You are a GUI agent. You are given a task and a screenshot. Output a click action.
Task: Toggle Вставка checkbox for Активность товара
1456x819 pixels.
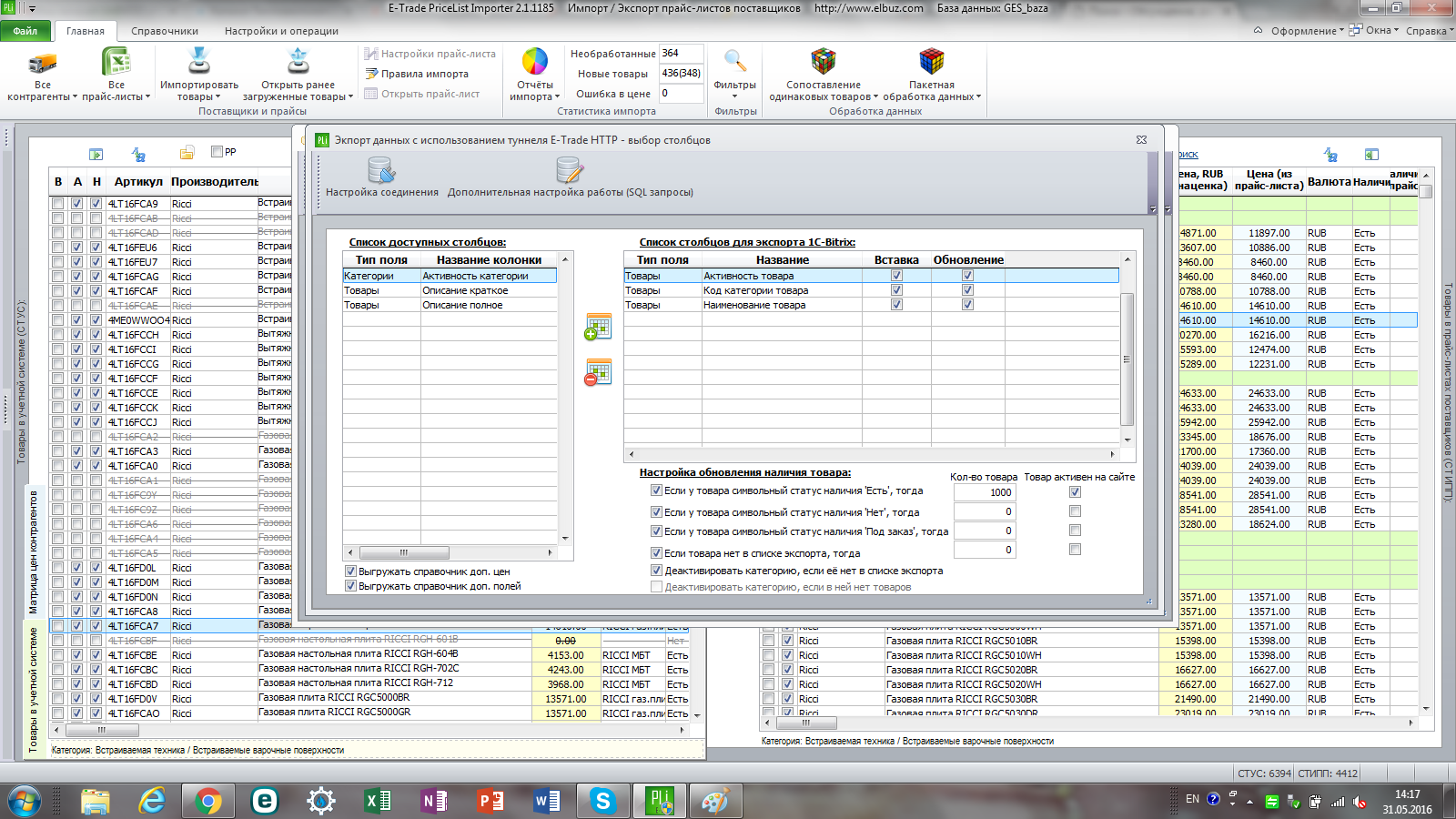tap(896, 276)
